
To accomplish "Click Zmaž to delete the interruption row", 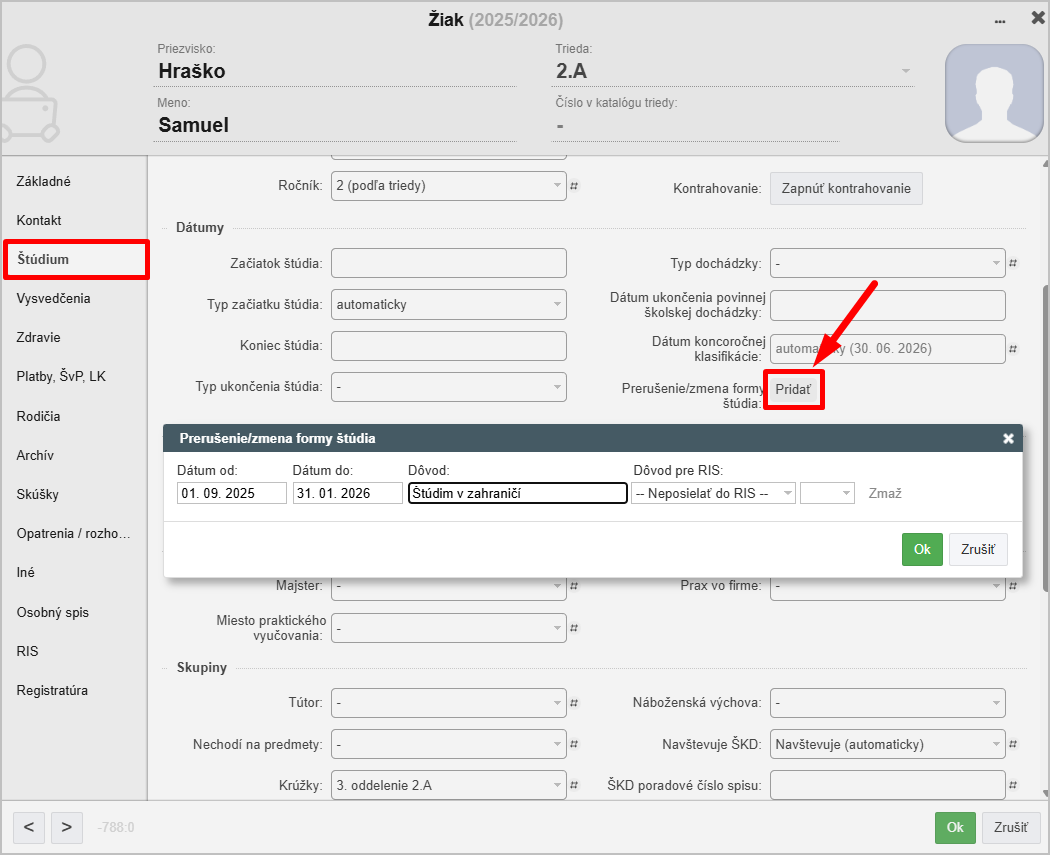I will (885, 493).
